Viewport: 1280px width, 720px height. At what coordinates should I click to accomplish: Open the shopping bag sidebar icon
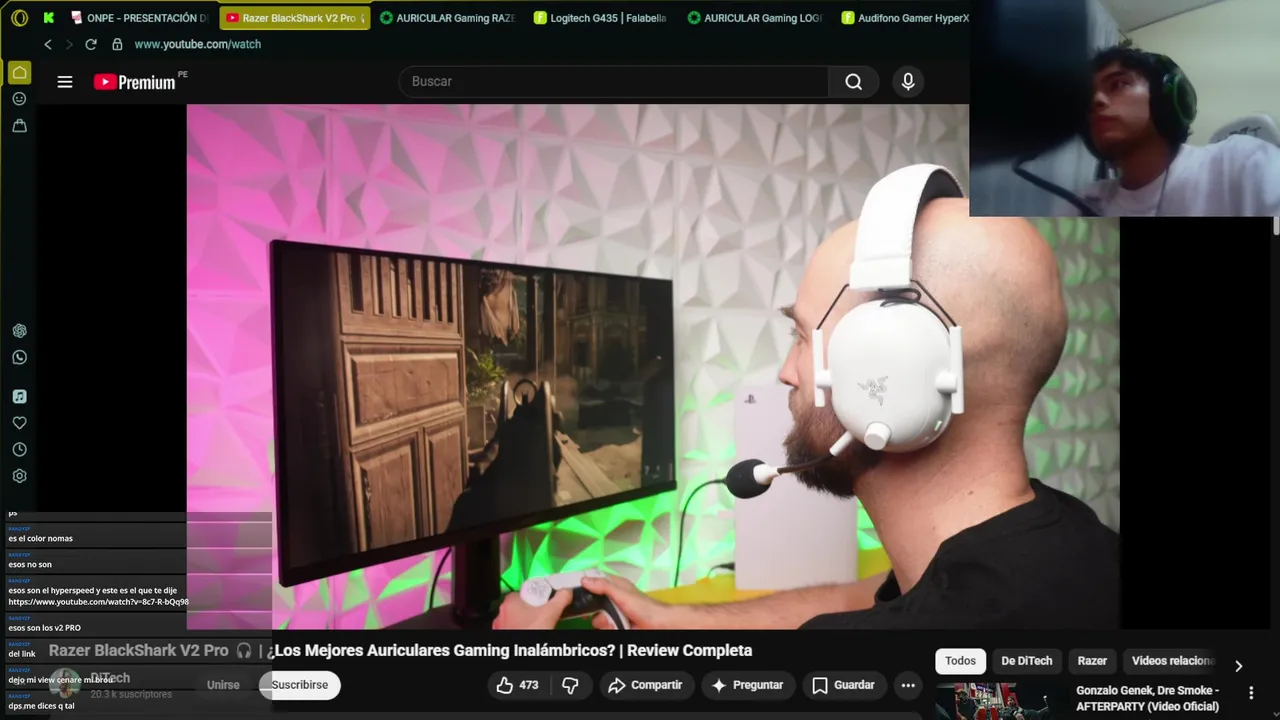point(19,126)
